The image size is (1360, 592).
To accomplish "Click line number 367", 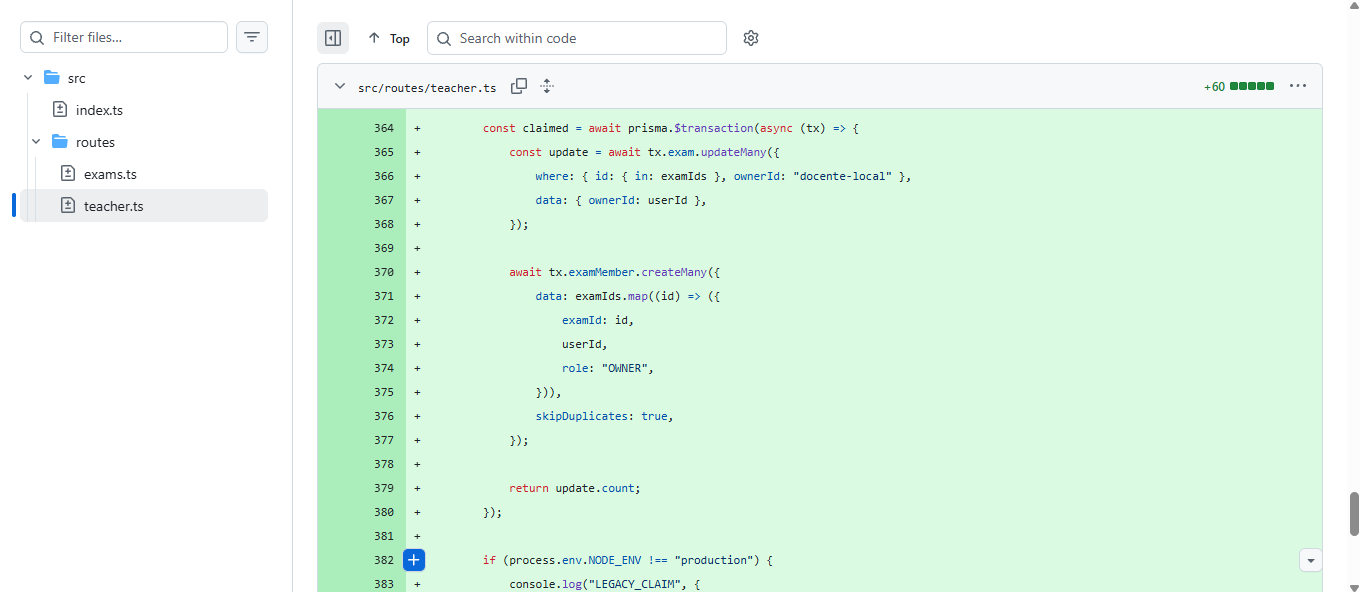I will 383,200.
